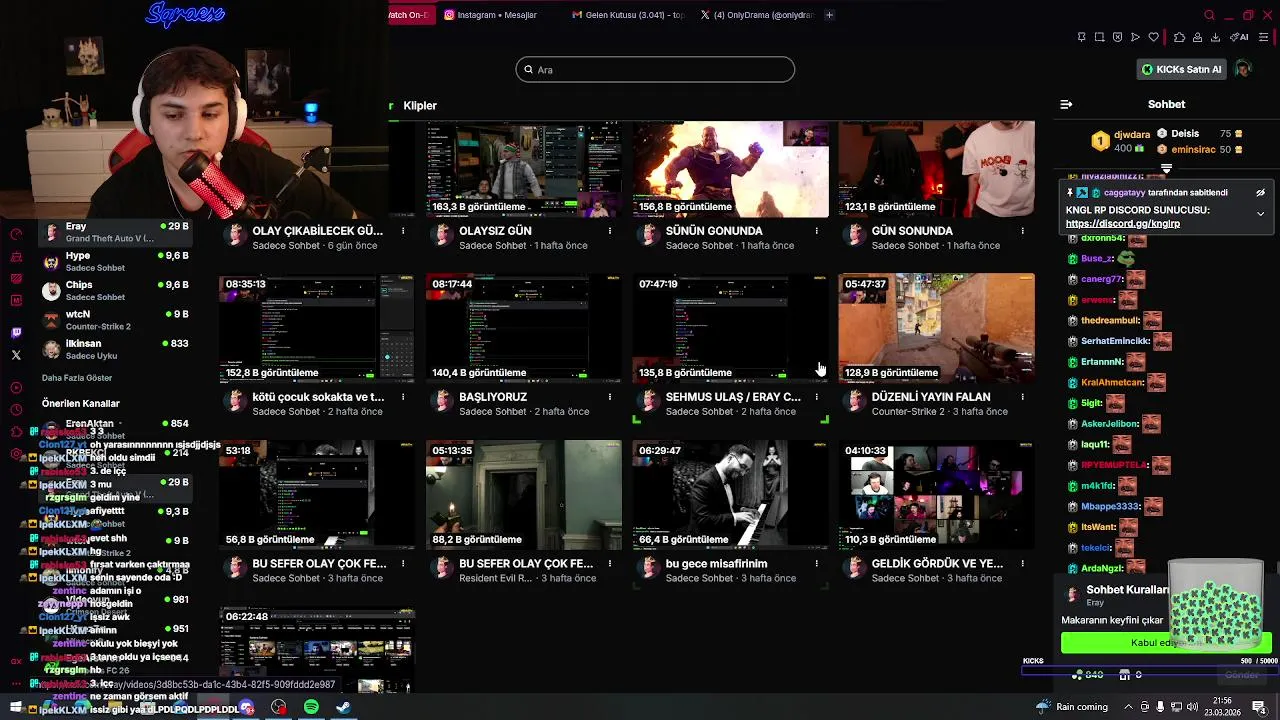Open the Twitch sidebar icon
Image resolution: width=1280 pixels, height=720 pixels.
coord(16,333)
